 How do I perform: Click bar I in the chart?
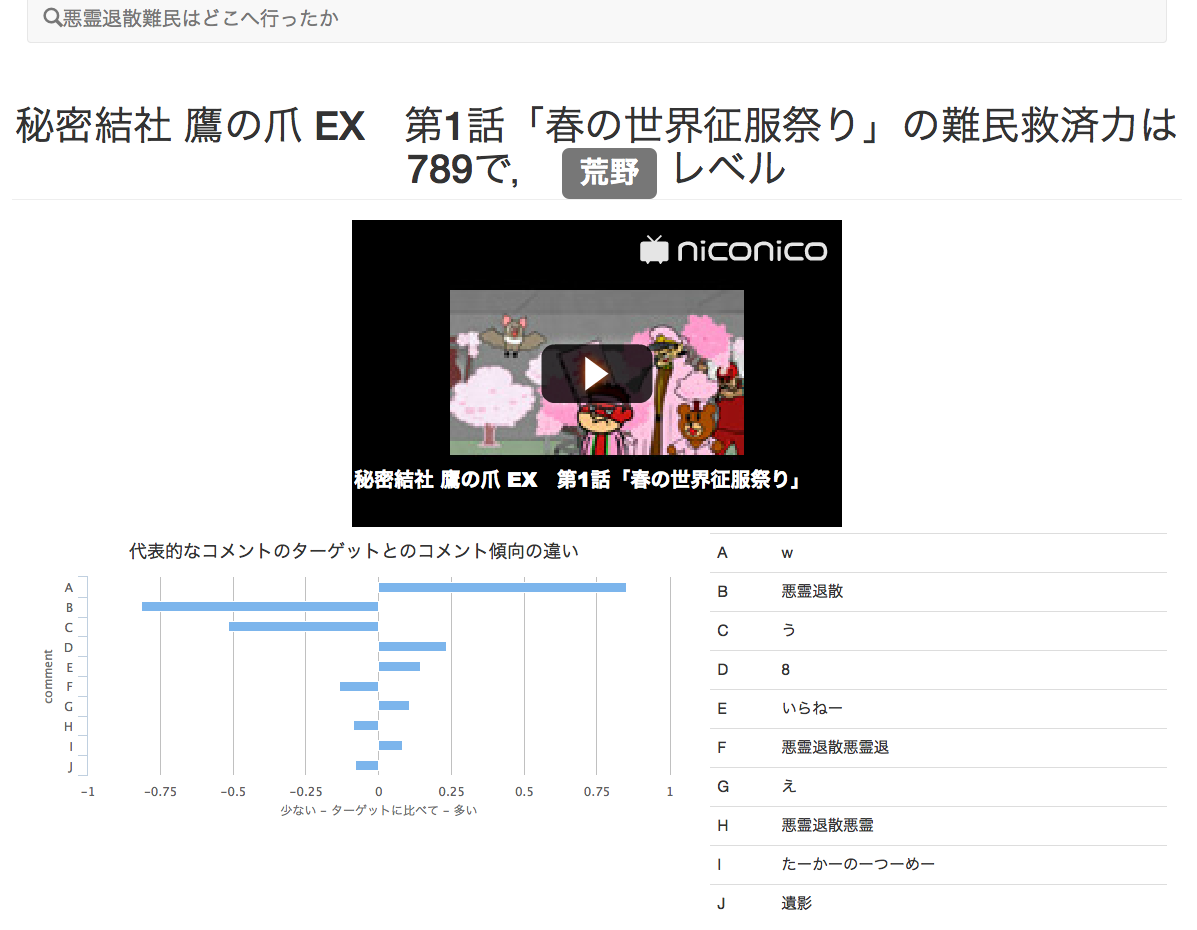[x=390, y=745]
